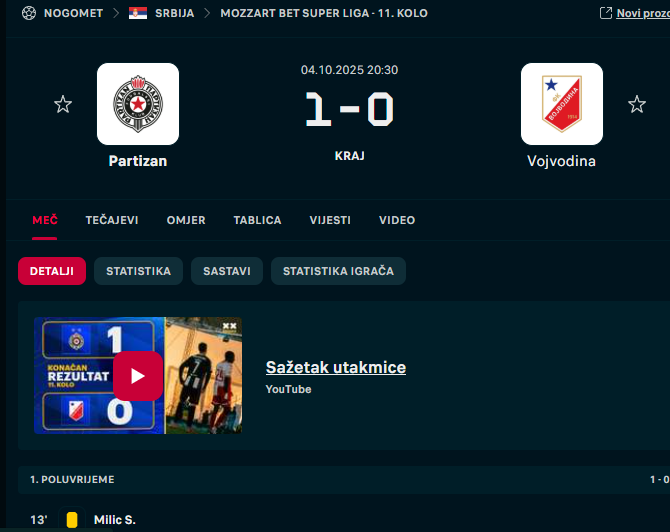This screenshot has width=670, height=532.
Task: Open the SASTAVI lineups view
Action: pyautogui.click(x=227, y=271)
